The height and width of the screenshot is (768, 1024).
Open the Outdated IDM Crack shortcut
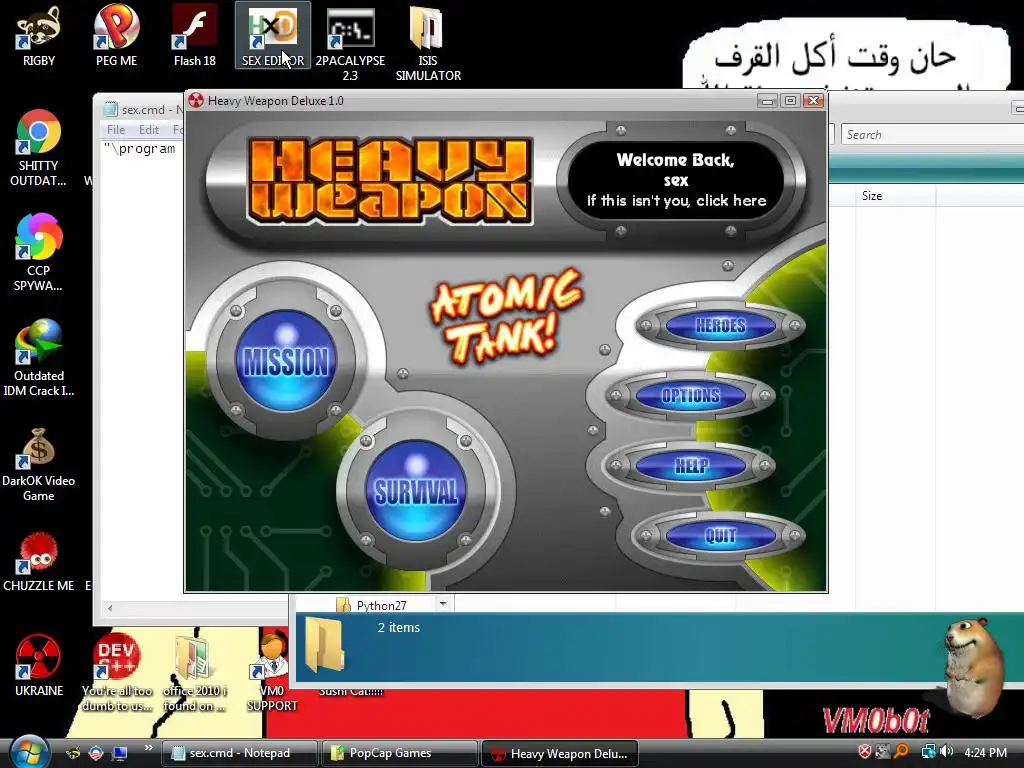coord(39,358)
